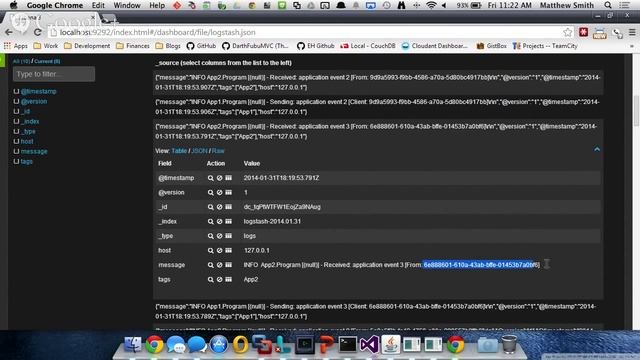Open the Development bookmarks folder
The height and width of the screenshot is (360, 640).
(87, 46)
